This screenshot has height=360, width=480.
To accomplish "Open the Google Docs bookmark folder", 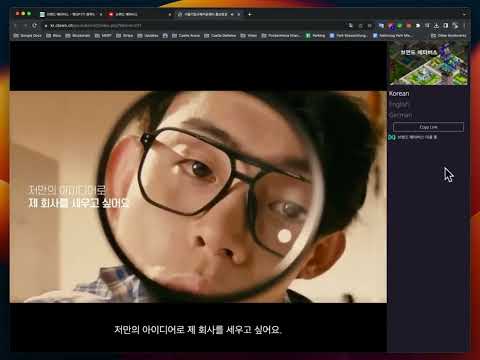I will pyautogui.click(x=27, y=35).
